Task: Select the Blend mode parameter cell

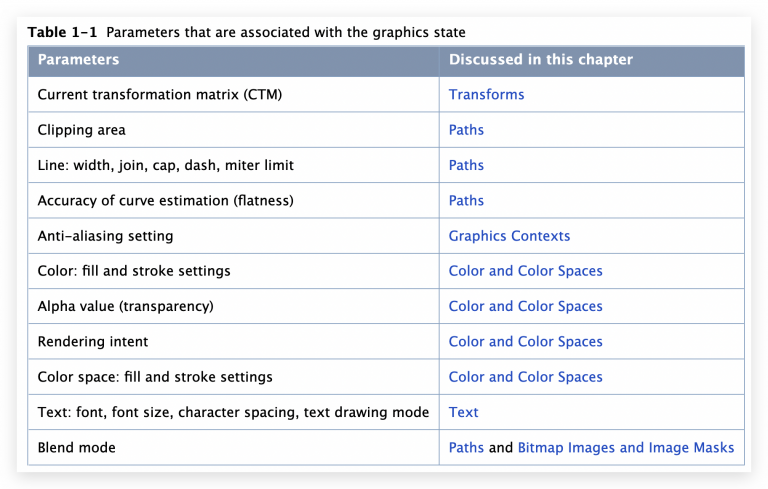Action: pyautogui.click(x=234, y=447)
